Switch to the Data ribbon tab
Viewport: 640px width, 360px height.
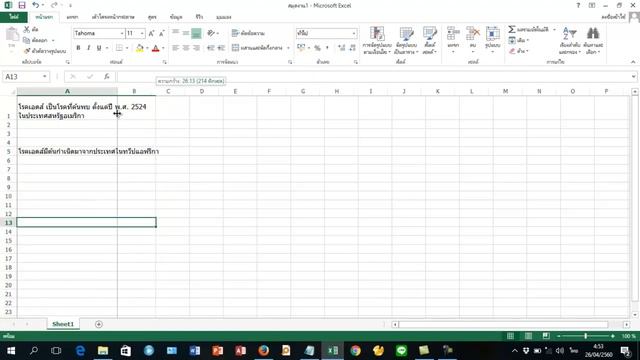176,17
